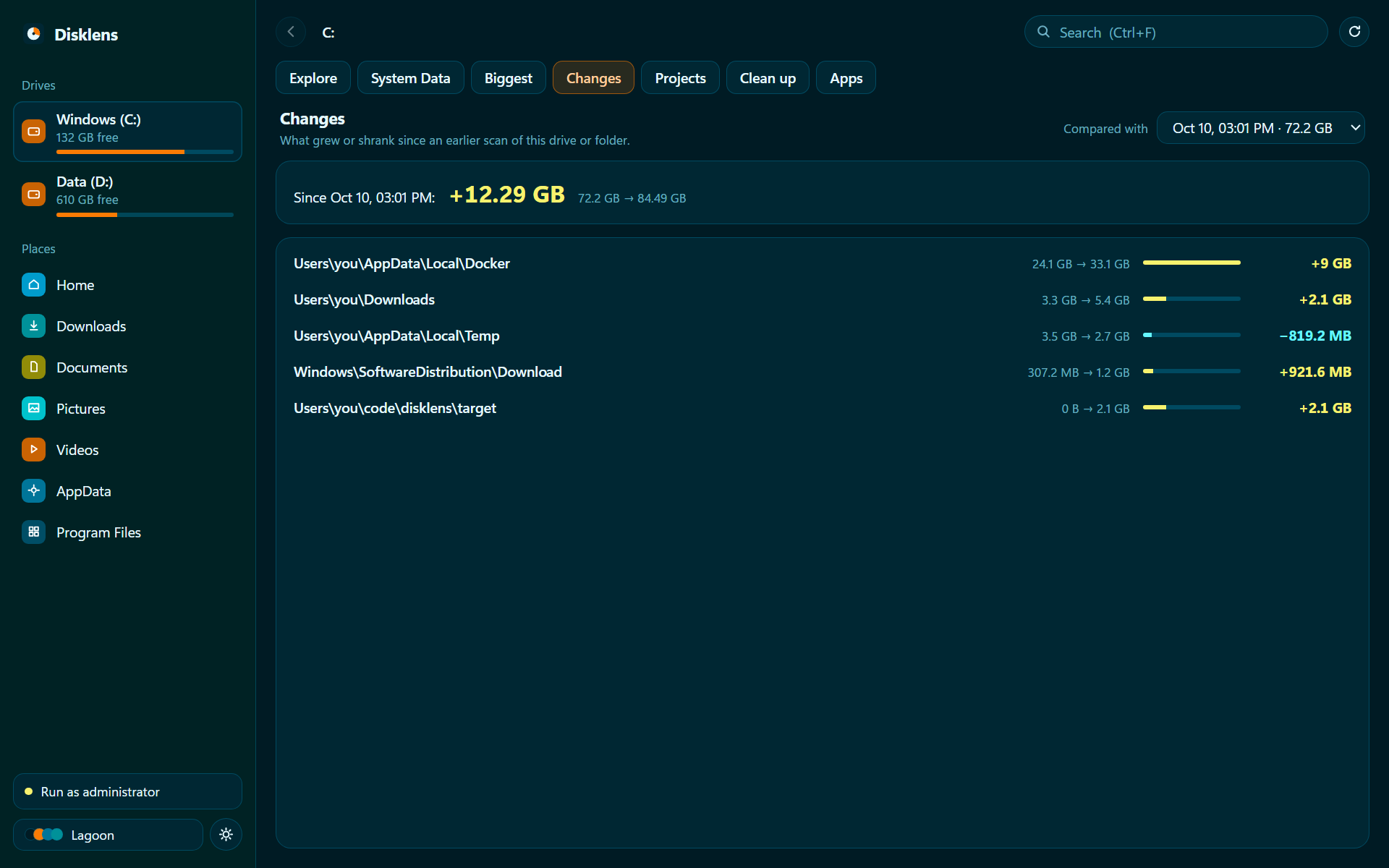This screenshot has height=868, width=1389.
Task: Open Windows\SoftwareDistribution\Download row
Action: (x=822, y=372)
